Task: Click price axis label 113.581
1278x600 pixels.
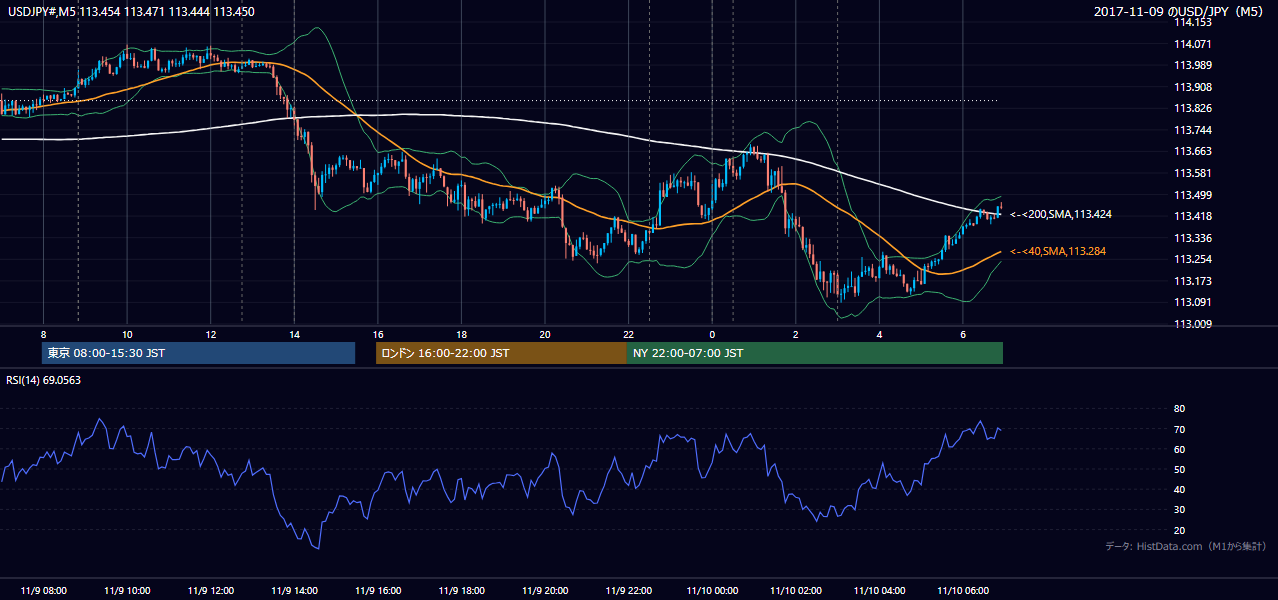Action: coord(1192,173)
